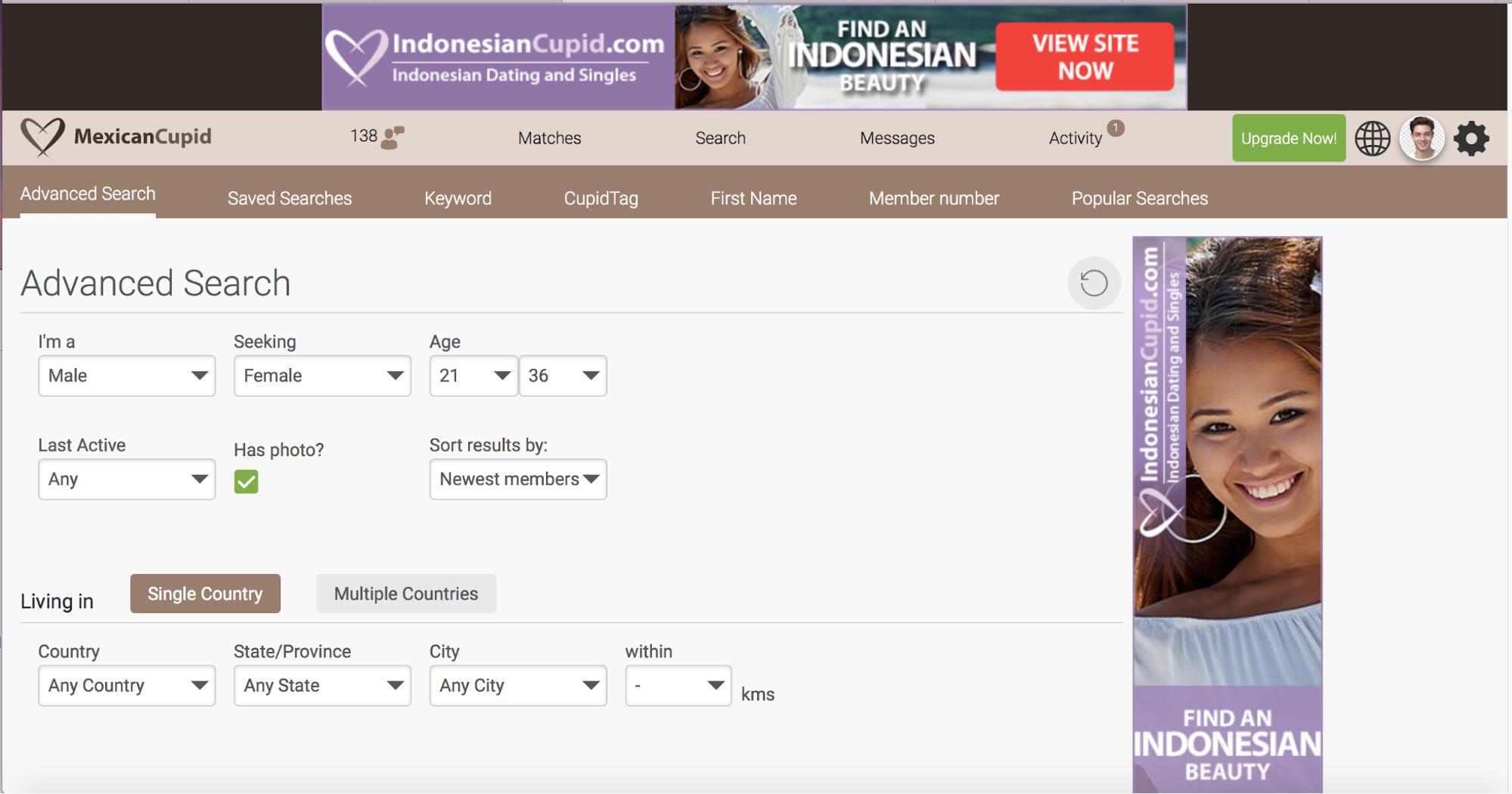Choose a country from Country dropdown
The height and width of the screenshot is (794, 1512).
(x=127, y=686)
